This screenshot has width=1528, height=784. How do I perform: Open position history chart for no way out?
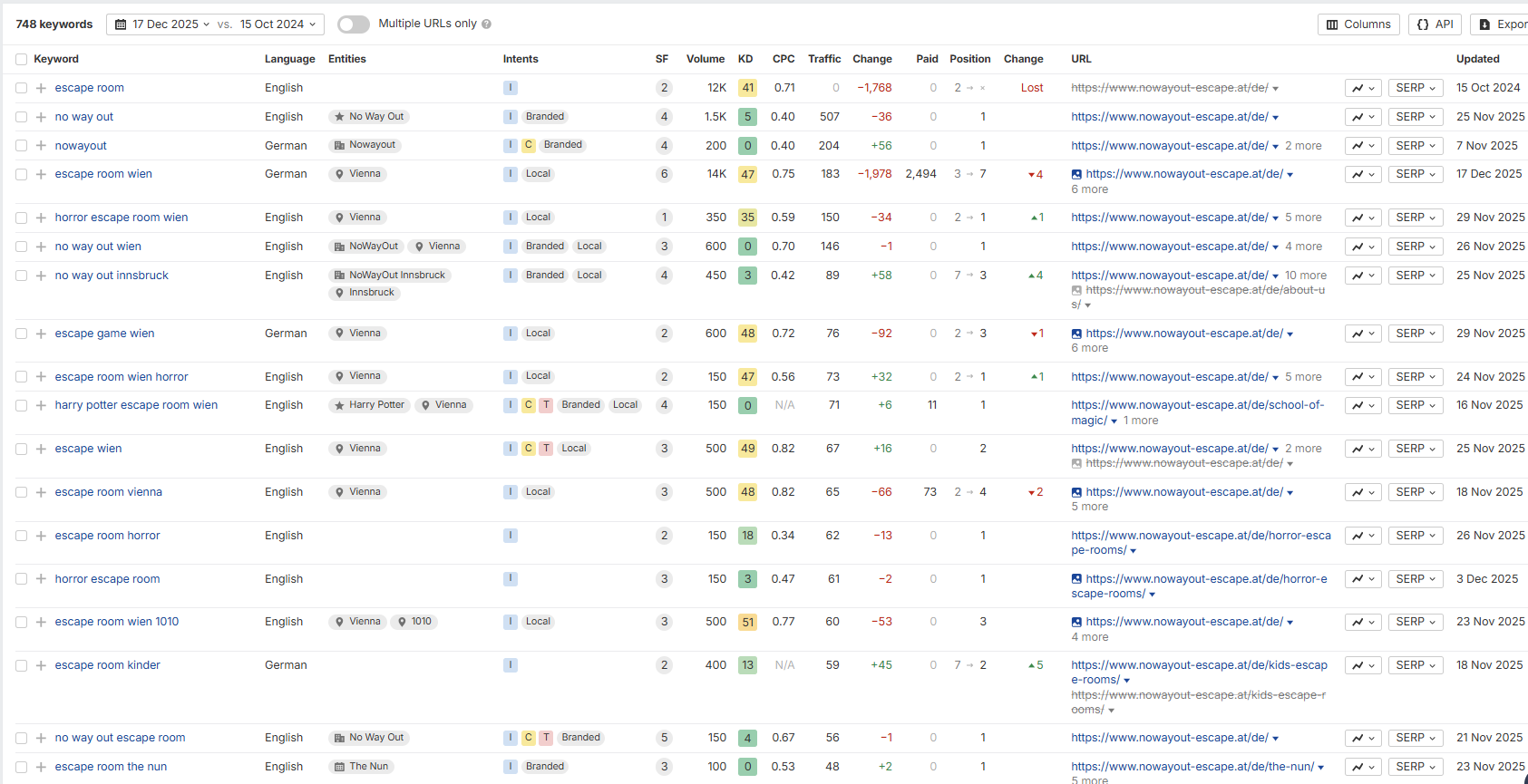1362,117
